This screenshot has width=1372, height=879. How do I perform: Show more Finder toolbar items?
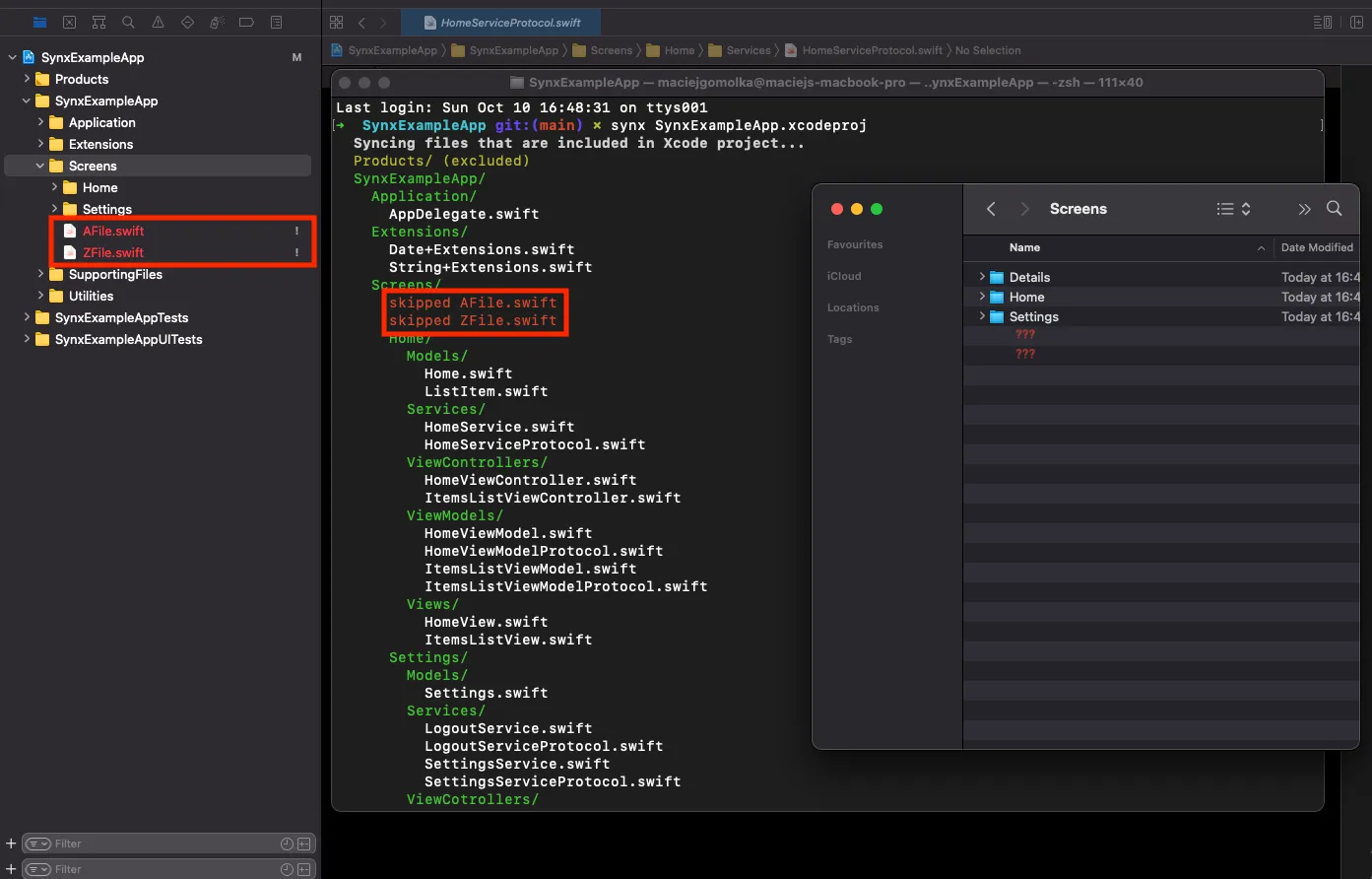[1304, 209]
